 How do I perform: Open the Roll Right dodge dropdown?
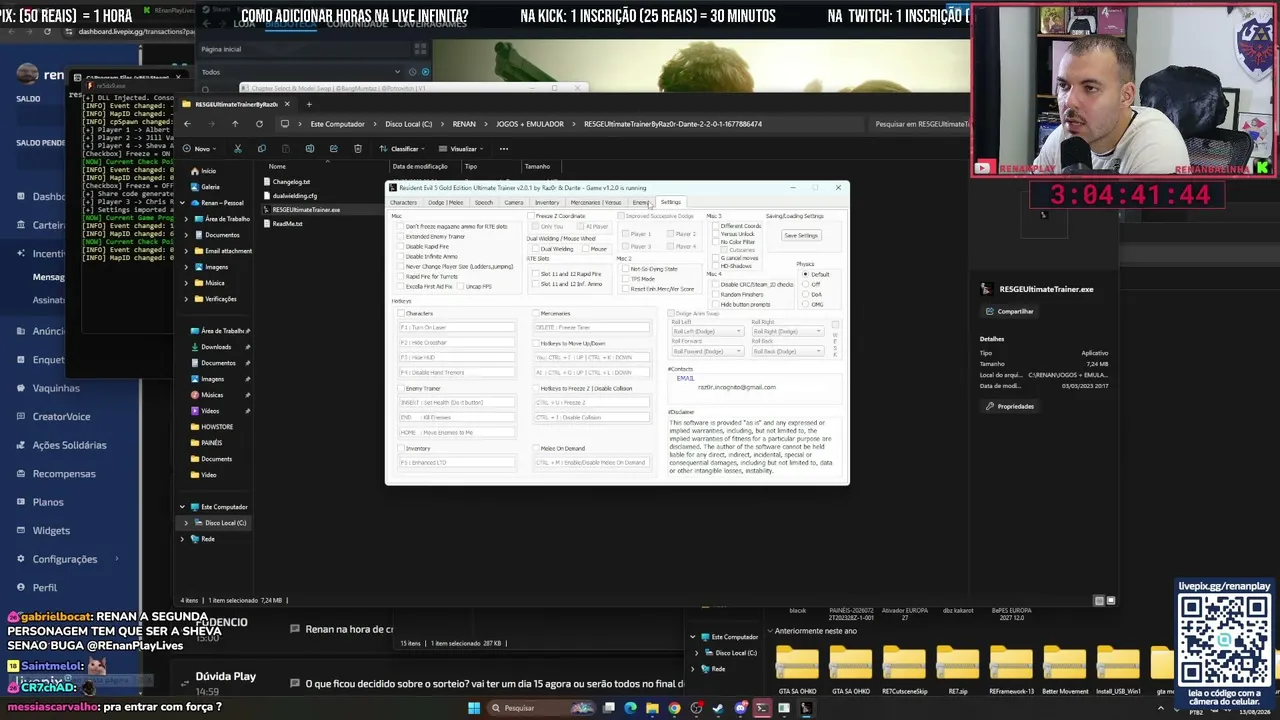click(x=787, y=332)
